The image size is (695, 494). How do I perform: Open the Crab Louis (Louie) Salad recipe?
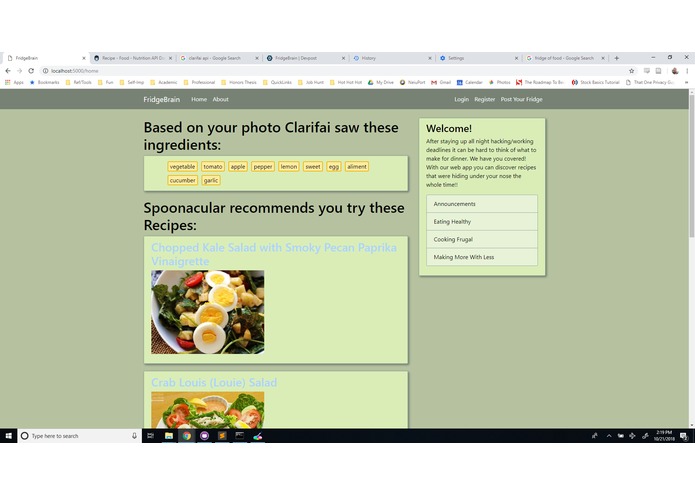coord(214,382)
